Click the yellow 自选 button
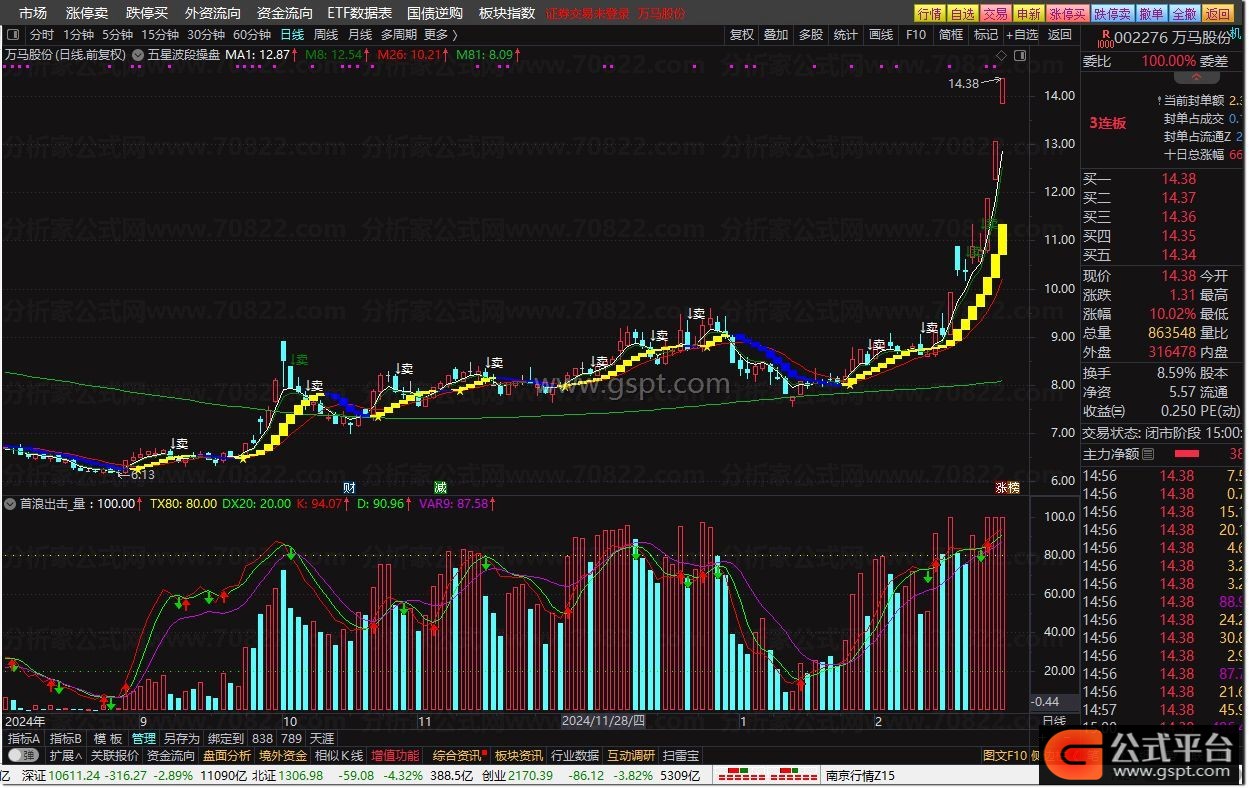The width and height of the screenshot is (1249, 788). [962, 13]
